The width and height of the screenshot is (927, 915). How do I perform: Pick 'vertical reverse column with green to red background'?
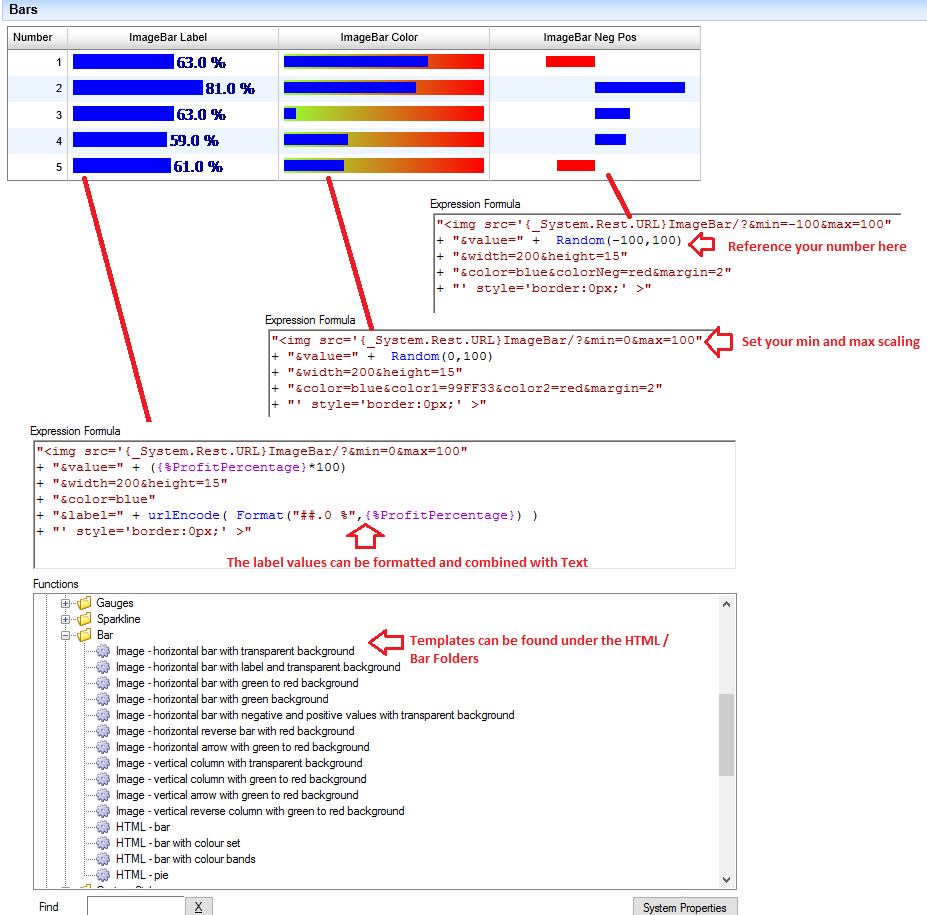[x=260, y=810]
